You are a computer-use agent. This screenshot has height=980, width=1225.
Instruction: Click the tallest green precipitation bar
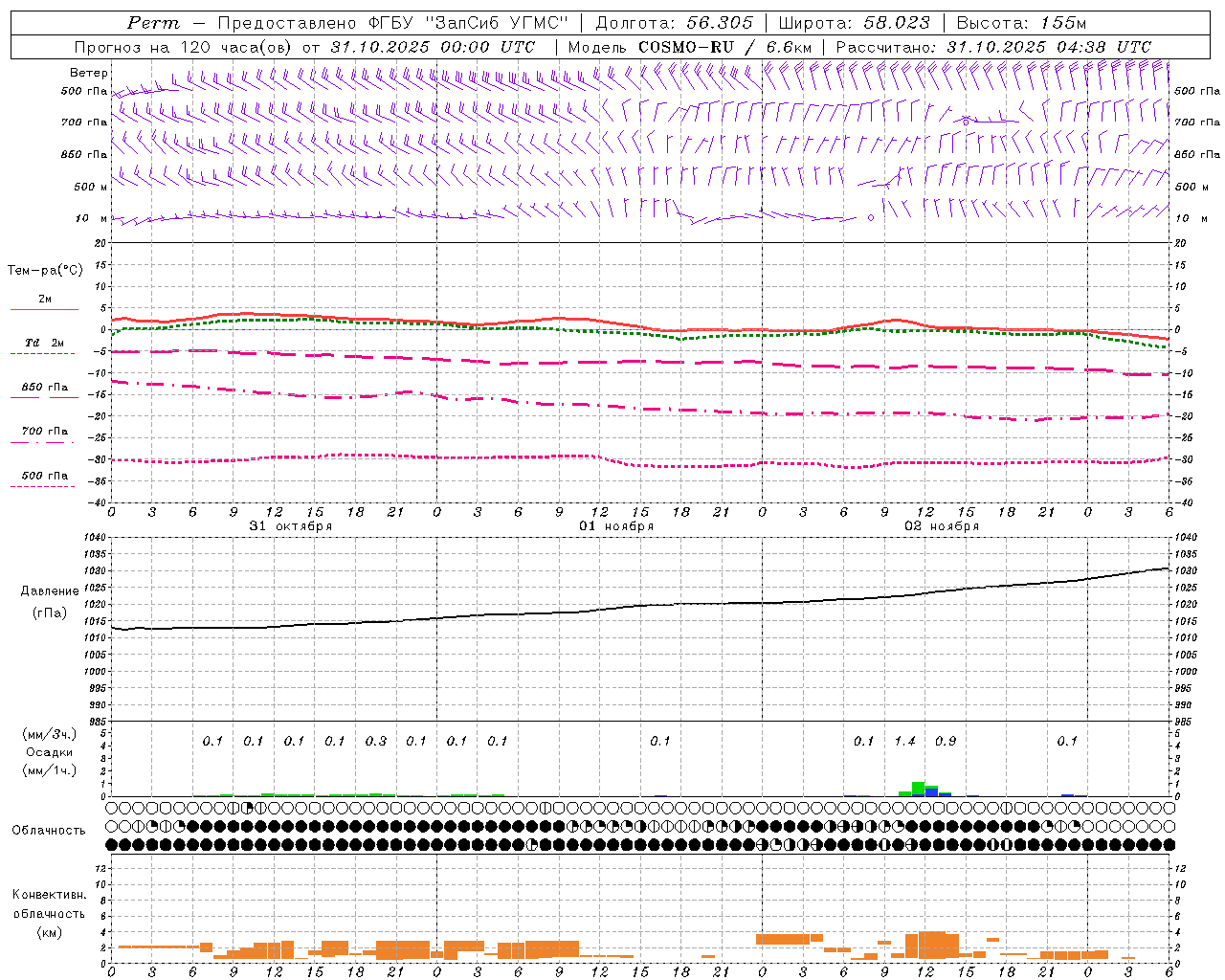pos(918,789)
